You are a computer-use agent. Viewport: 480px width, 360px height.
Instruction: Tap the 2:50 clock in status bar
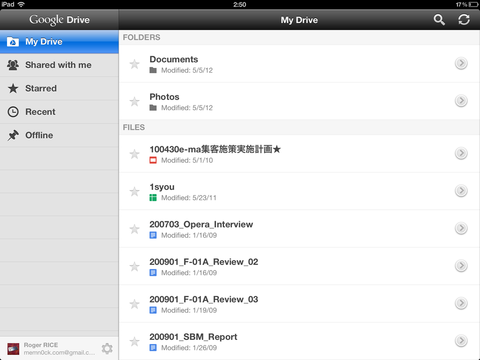coord(240,4)
